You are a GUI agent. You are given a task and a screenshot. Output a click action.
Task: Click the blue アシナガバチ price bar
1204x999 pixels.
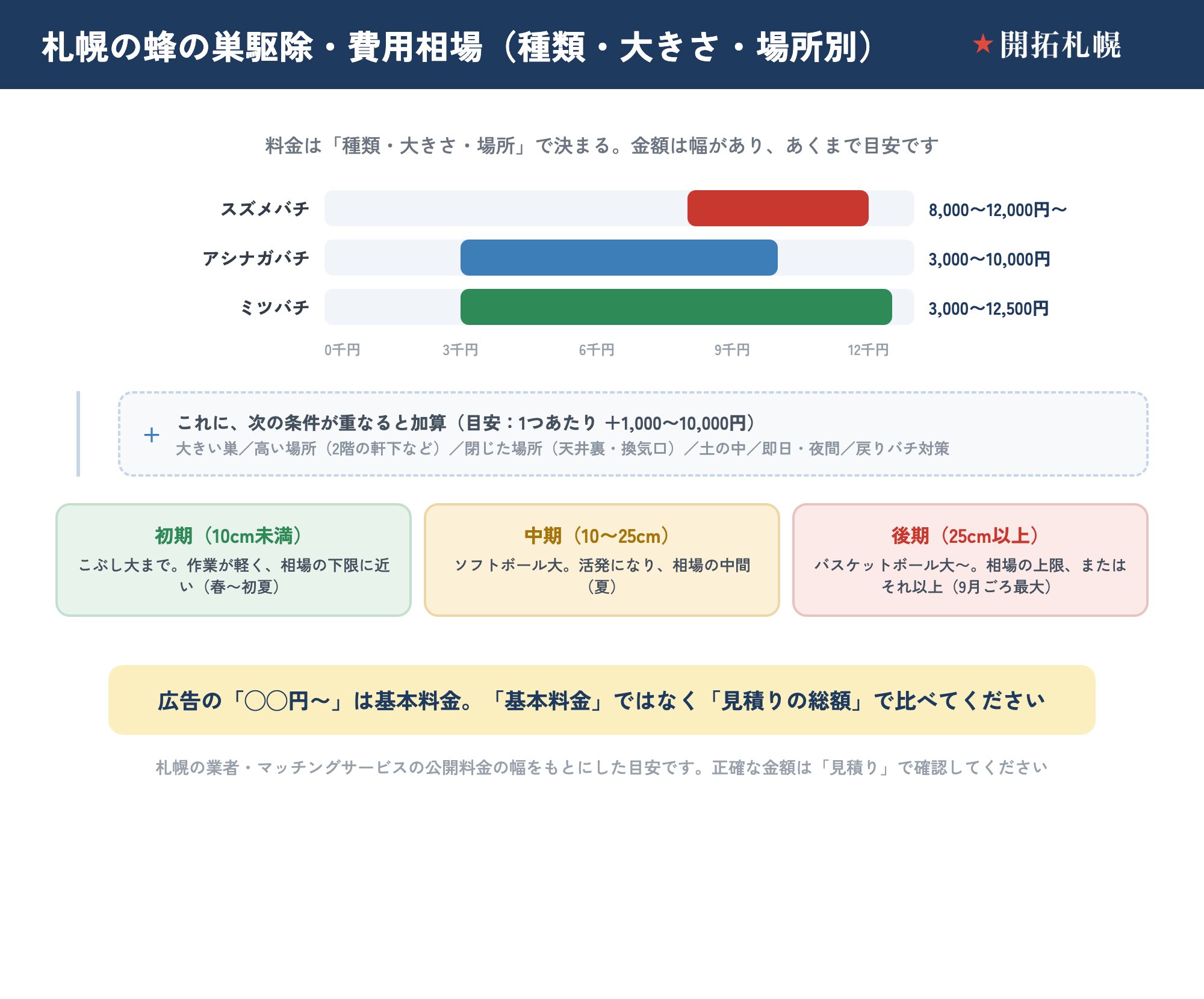pos(619,258)
